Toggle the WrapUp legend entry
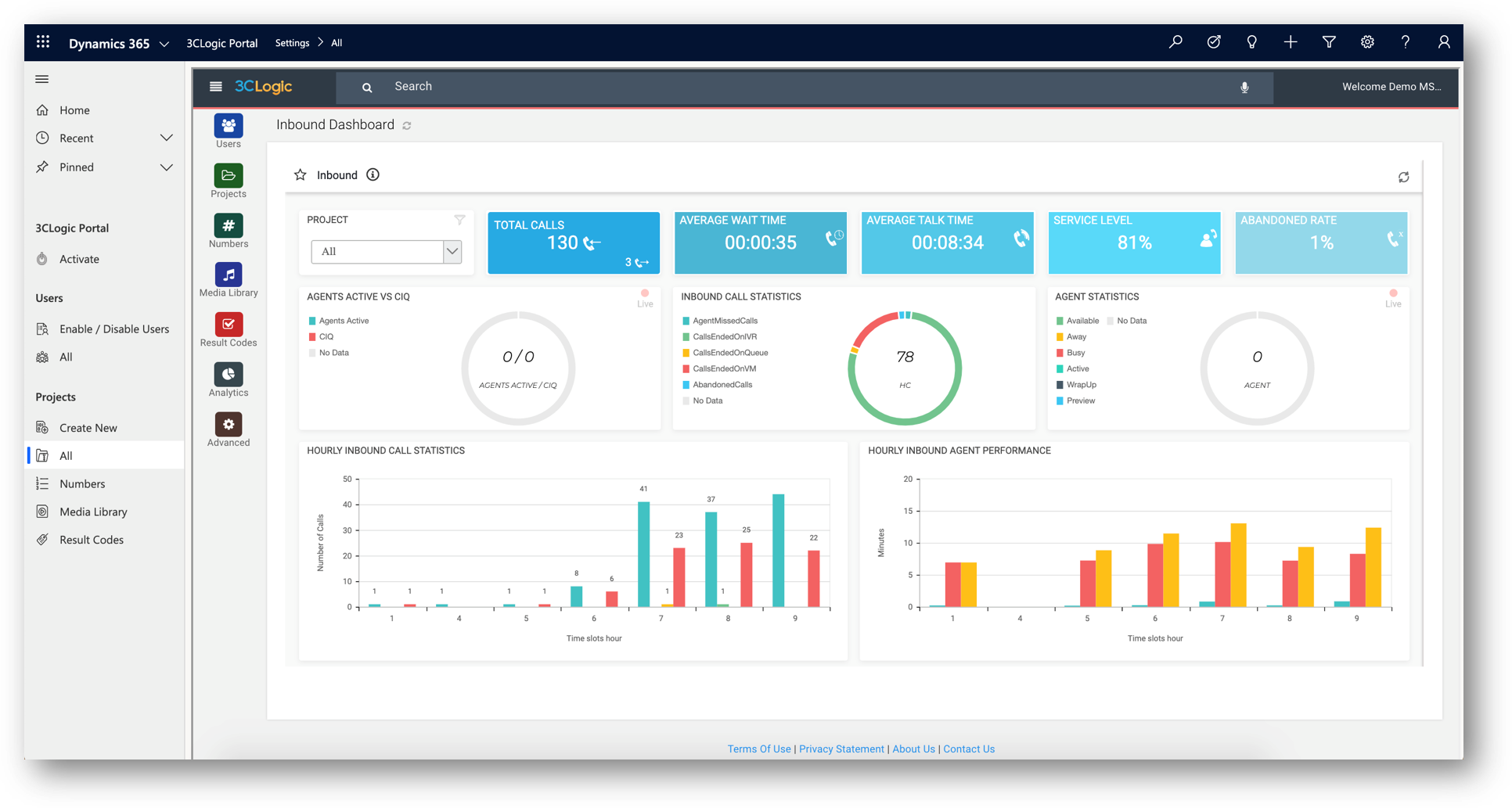This screenshot has height=808, width=1512. [x=1076, y=385]
